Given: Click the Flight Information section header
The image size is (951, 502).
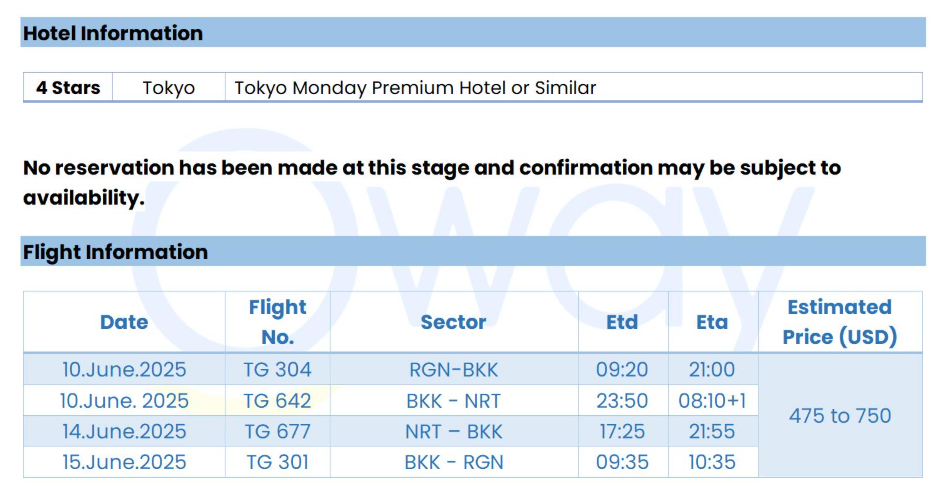Looking at the screenshot, I should 473,252.
